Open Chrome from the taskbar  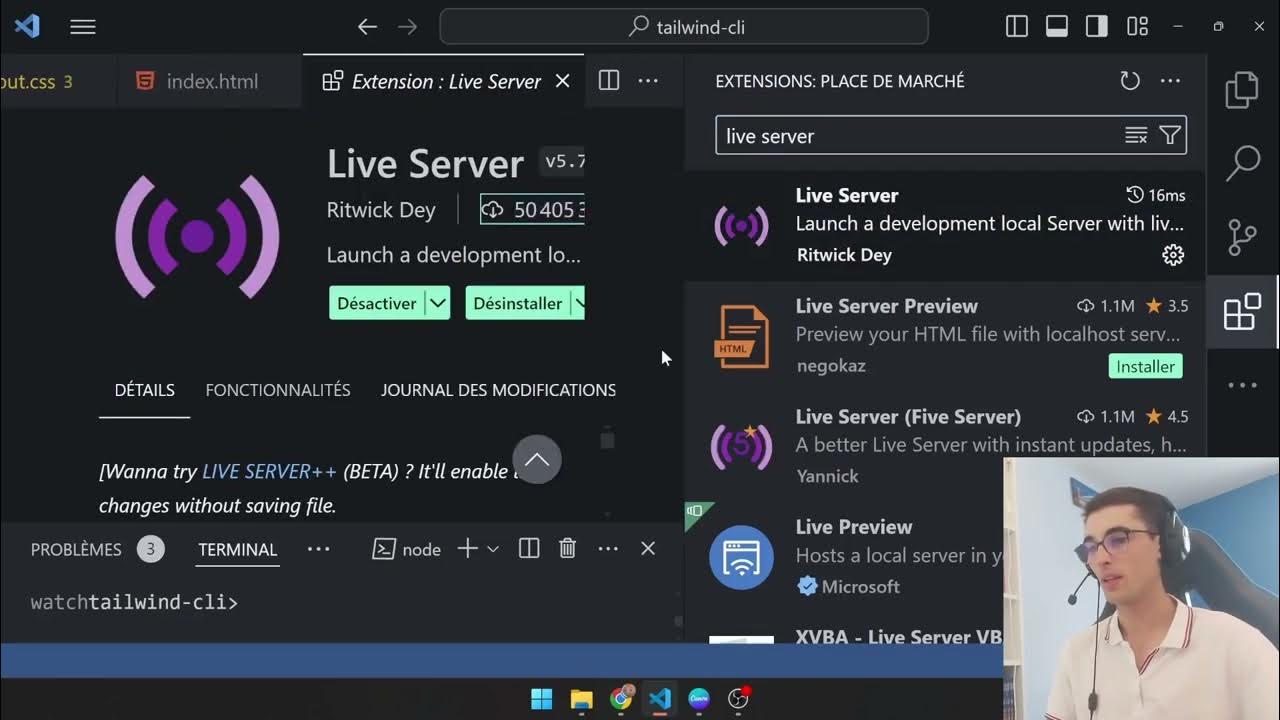tap(621, 698)
